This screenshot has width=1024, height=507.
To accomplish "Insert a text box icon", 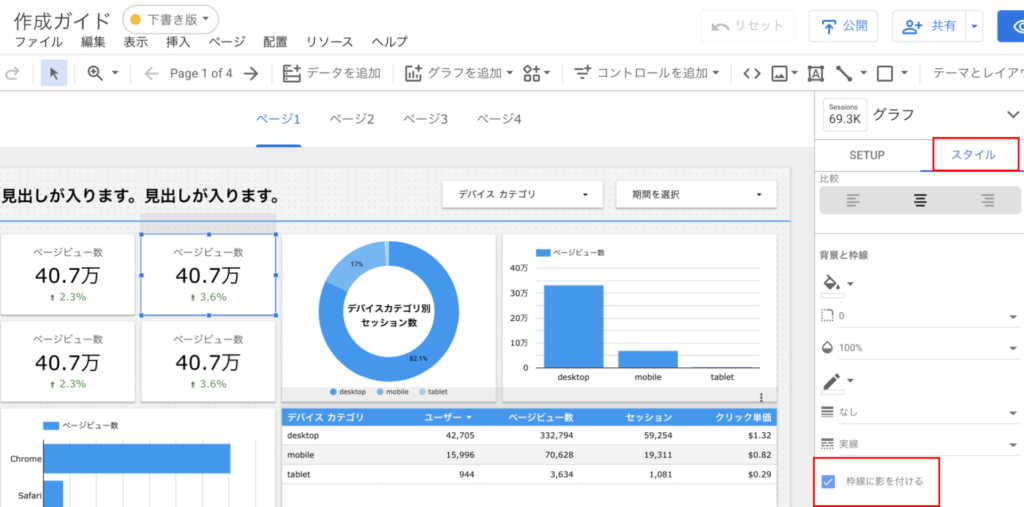I will (x=815, y=74).
